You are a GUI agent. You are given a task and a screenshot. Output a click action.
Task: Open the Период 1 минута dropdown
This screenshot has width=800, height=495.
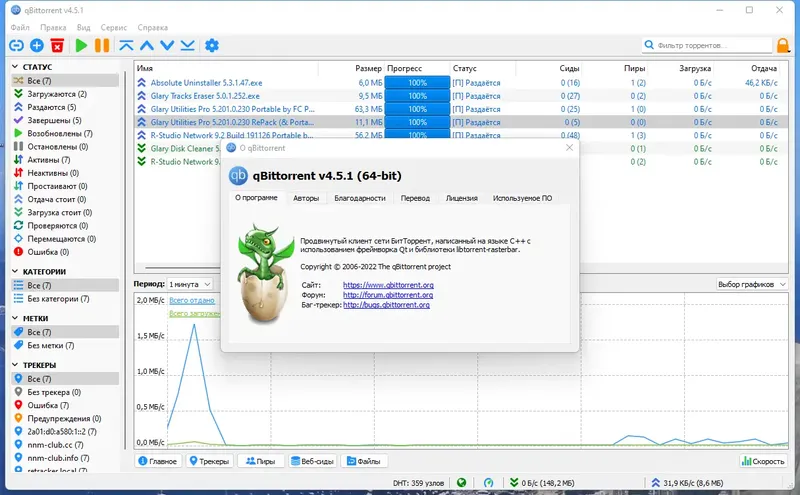coord(190,284)
